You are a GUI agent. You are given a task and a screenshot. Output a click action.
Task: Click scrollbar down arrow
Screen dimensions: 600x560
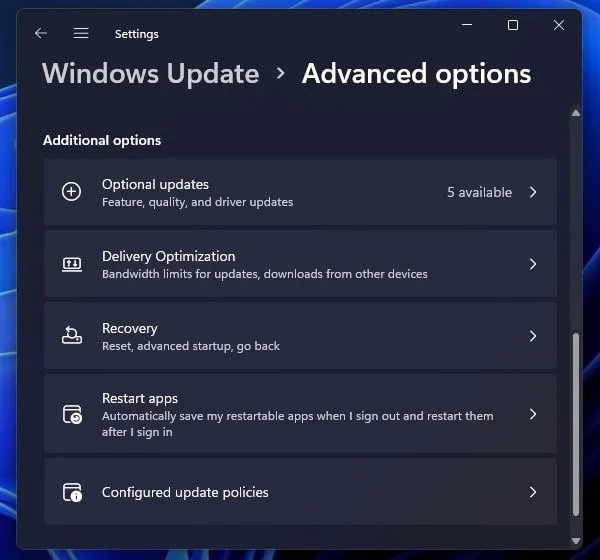coord(576,540)
